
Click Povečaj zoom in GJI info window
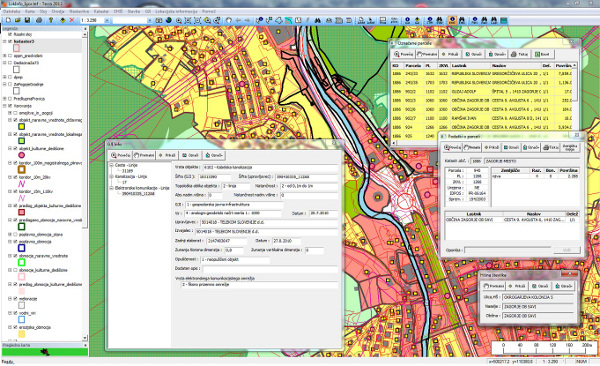tap(121, 155)
